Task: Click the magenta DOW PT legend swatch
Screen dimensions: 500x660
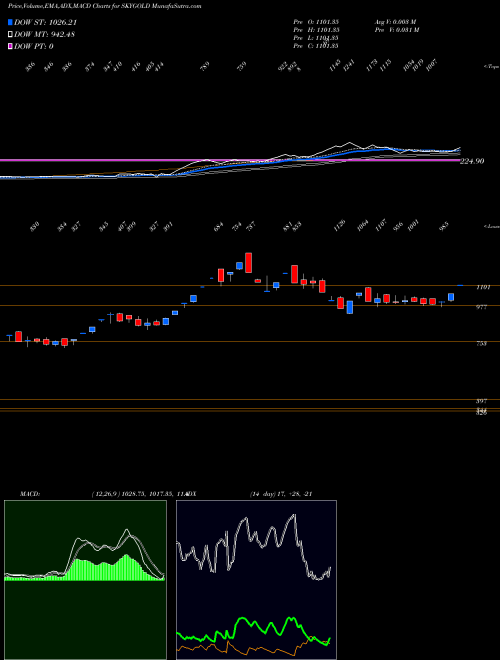Action: click(x=10, y=46)
